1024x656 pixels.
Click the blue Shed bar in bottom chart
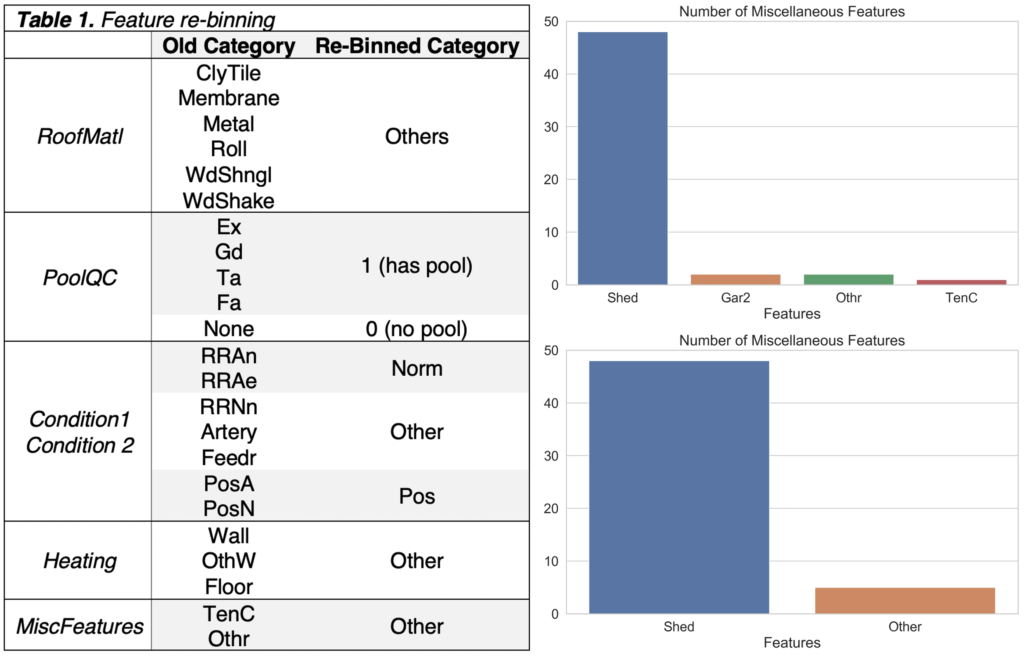[x=679, y=487]
